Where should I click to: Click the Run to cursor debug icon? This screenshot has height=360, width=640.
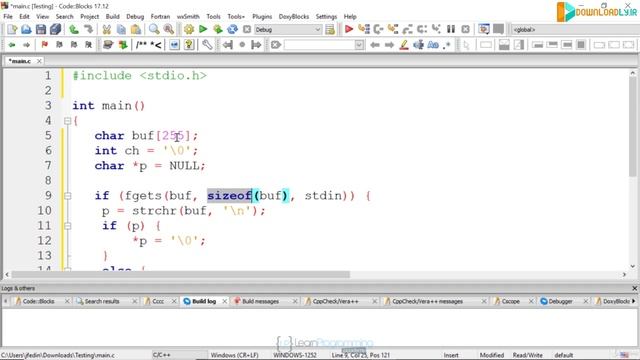(x=364, y=29)
